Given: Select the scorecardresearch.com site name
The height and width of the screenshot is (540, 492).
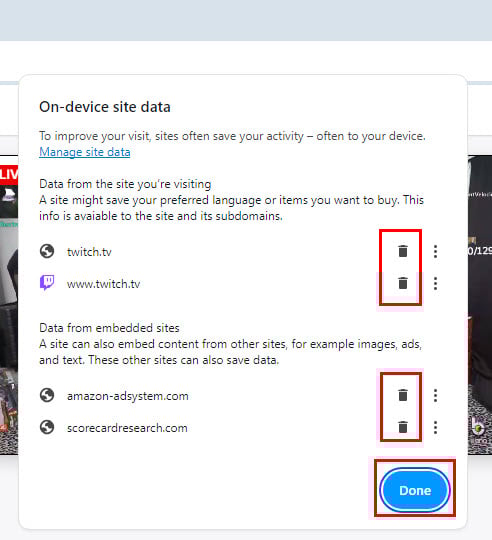Looking at the screenshot, I should pyautogui.click(x=127, y=428).
